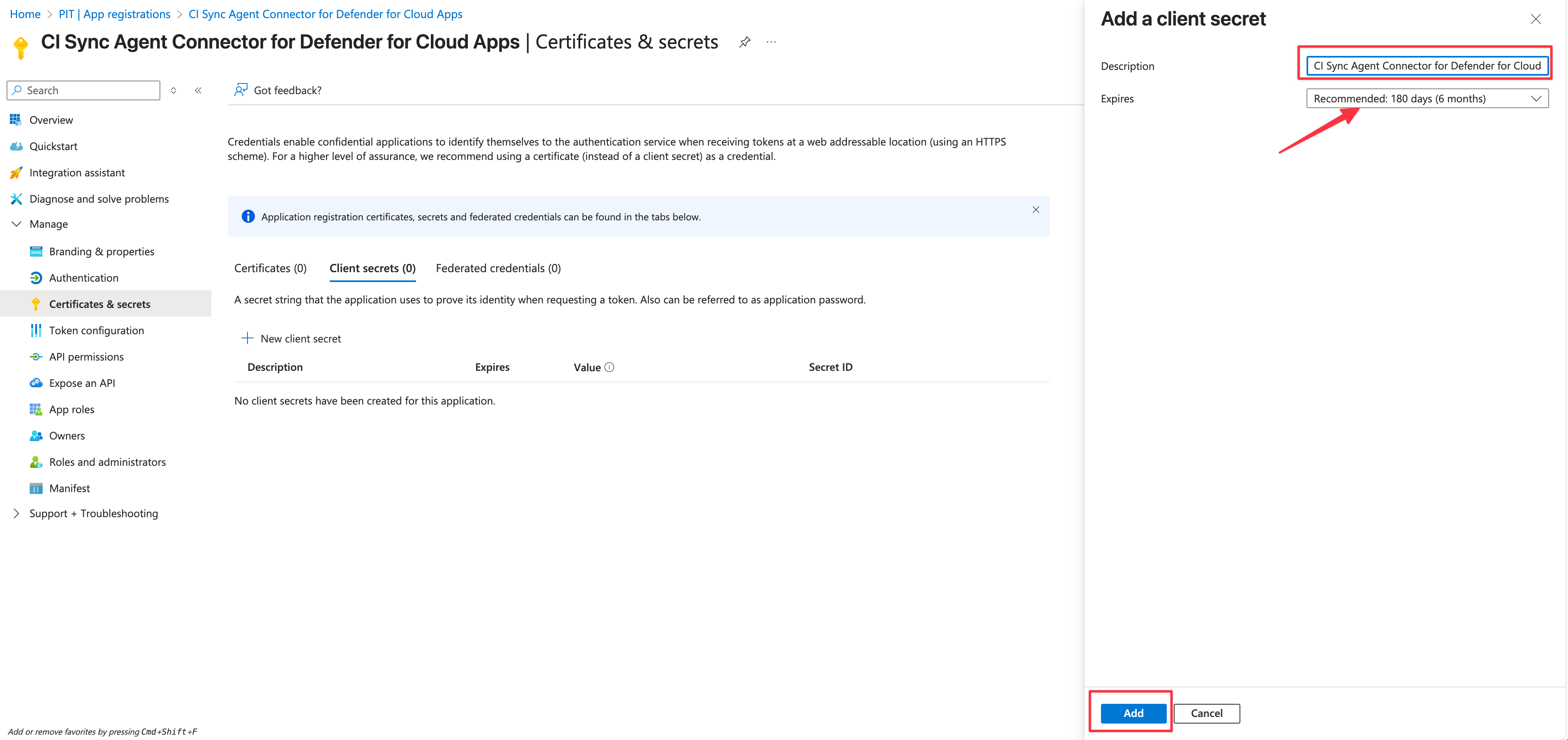The image size is (1568, 740).
Task: Go to Authentication settings
Action: [84, 277]
